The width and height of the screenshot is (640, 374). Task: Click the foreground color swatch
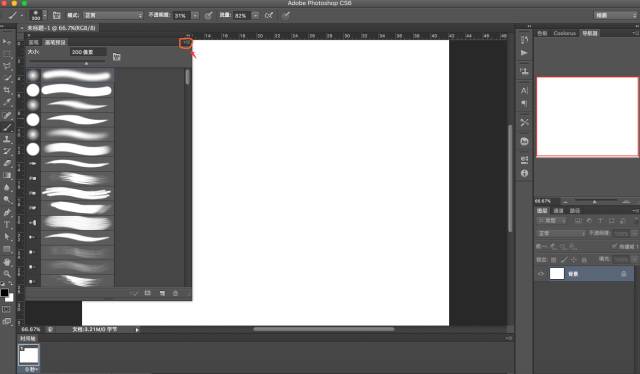pyautogui.click(x=4, y=292)
